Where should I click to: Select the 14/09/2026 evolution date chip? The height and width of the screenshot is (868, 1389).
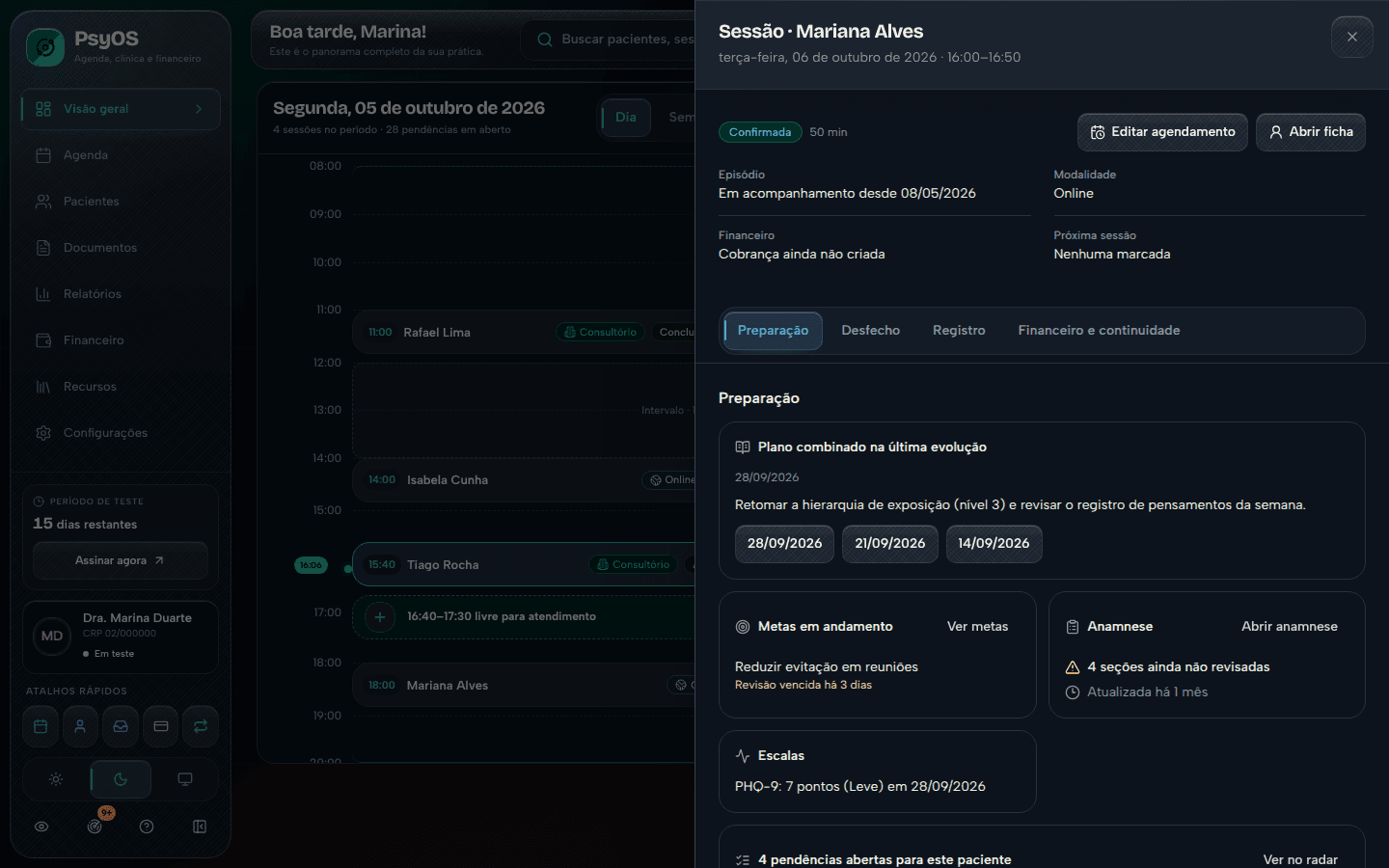(x=994, y=544)
